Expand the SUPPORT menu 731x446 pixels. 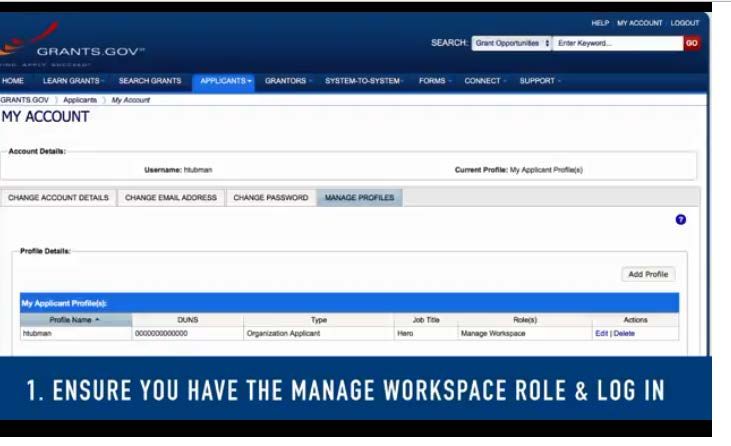tap(539, 81)
